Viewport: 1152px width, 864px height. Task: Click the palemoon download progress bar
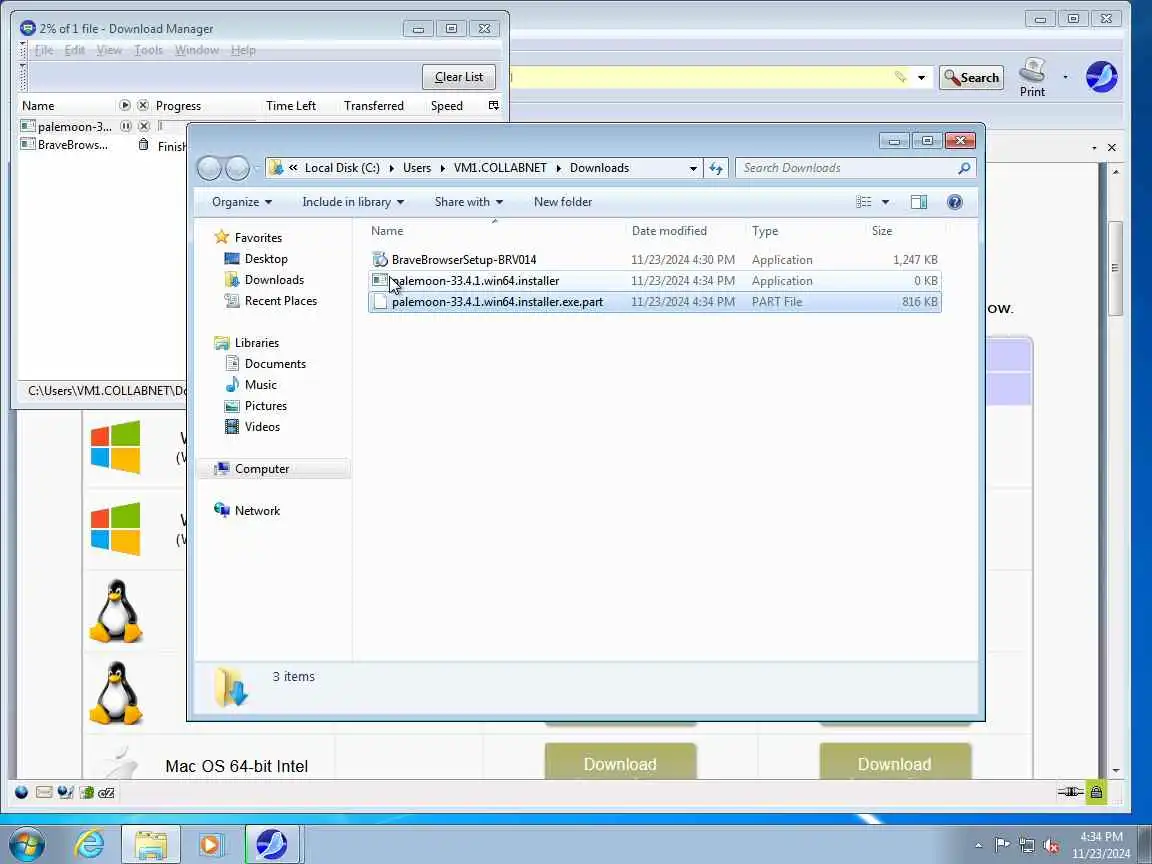207,126
